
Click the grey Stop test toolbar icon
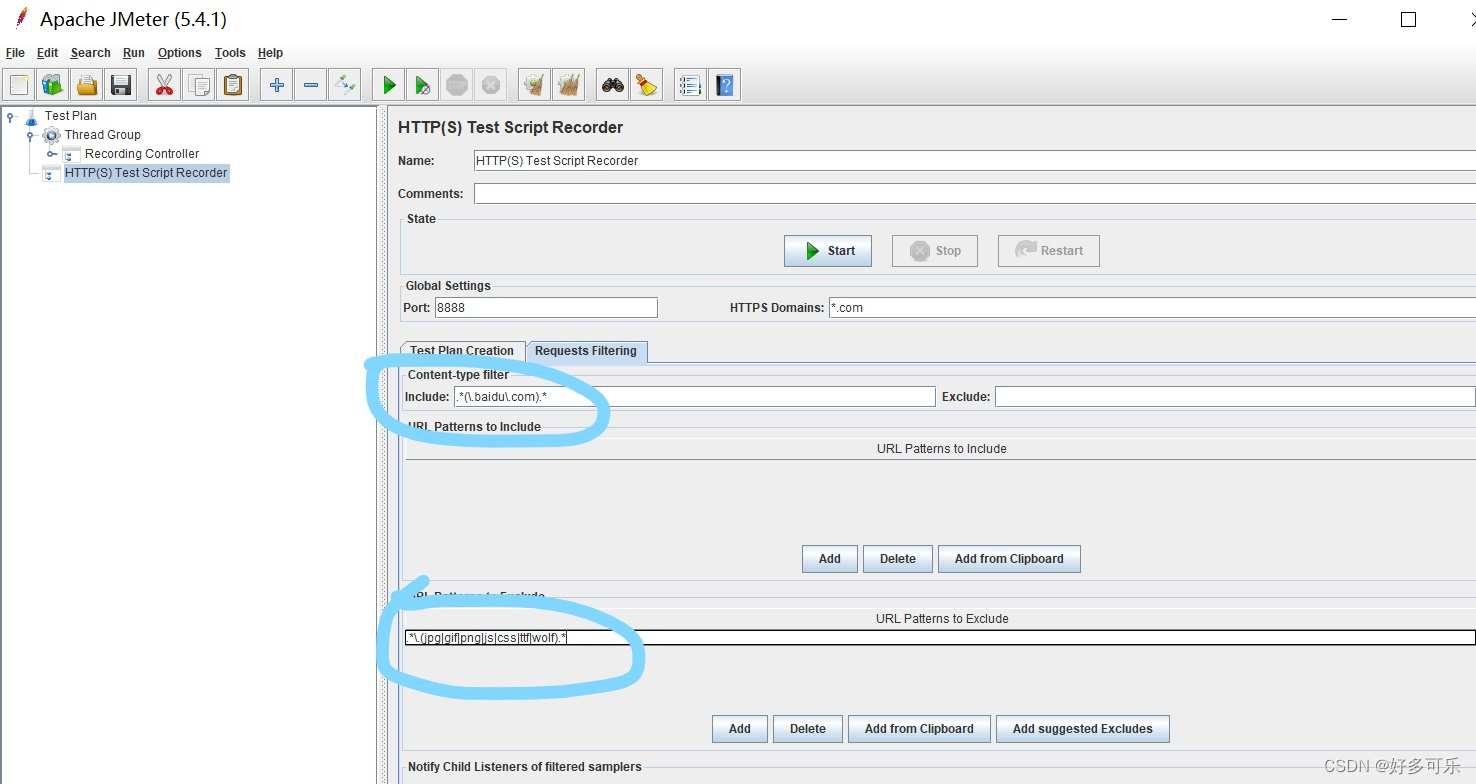(457, 85)
